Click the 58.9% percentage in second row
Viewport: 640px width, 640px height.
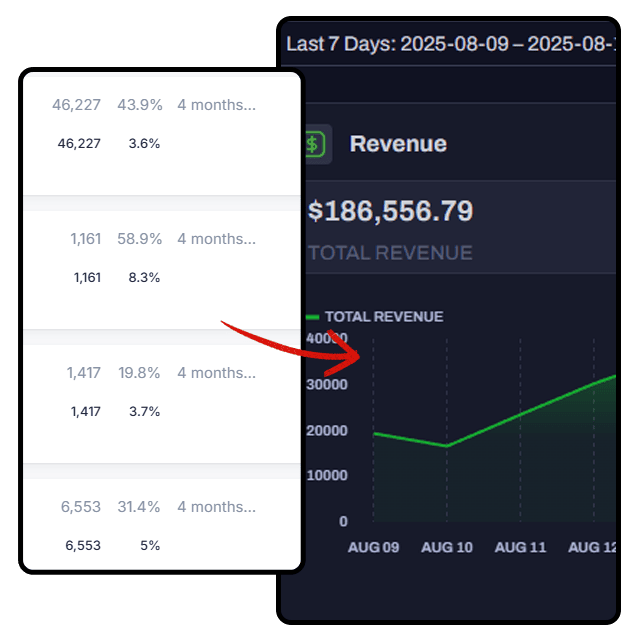(x=139, y=239)
